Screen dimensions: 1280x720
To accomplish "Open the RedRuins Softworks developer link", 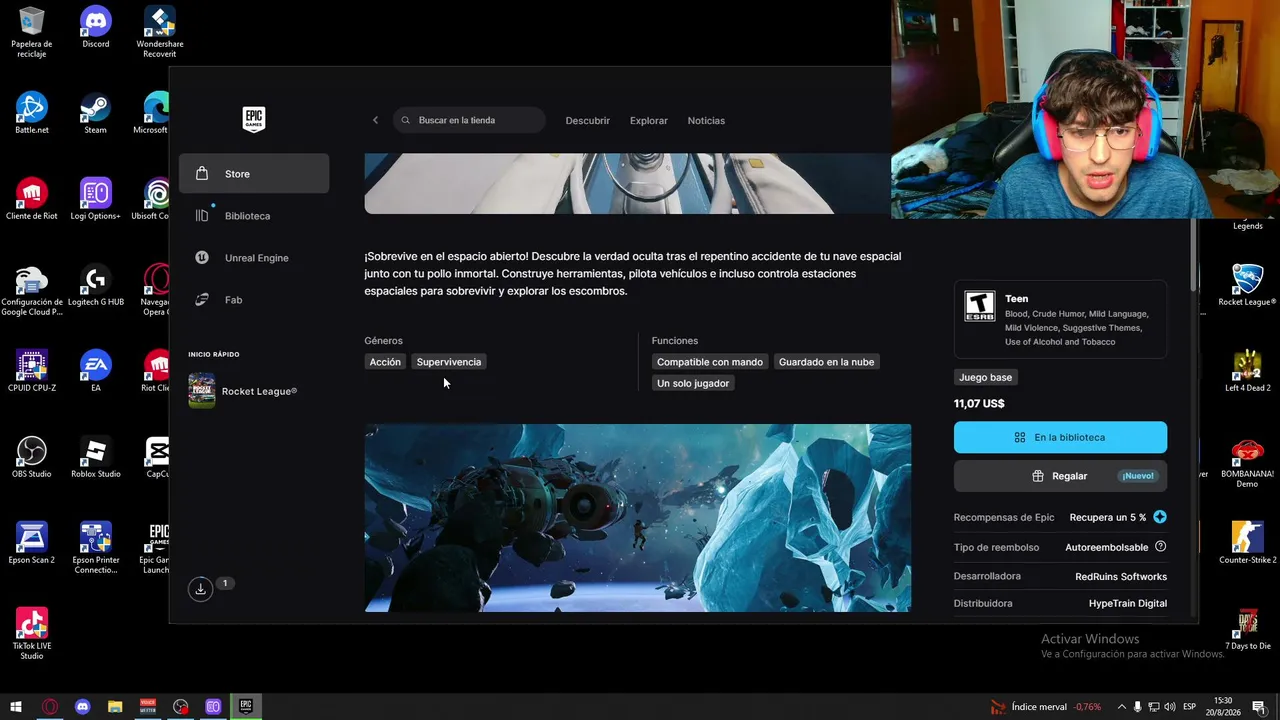I will click(x=1121, y=576).
